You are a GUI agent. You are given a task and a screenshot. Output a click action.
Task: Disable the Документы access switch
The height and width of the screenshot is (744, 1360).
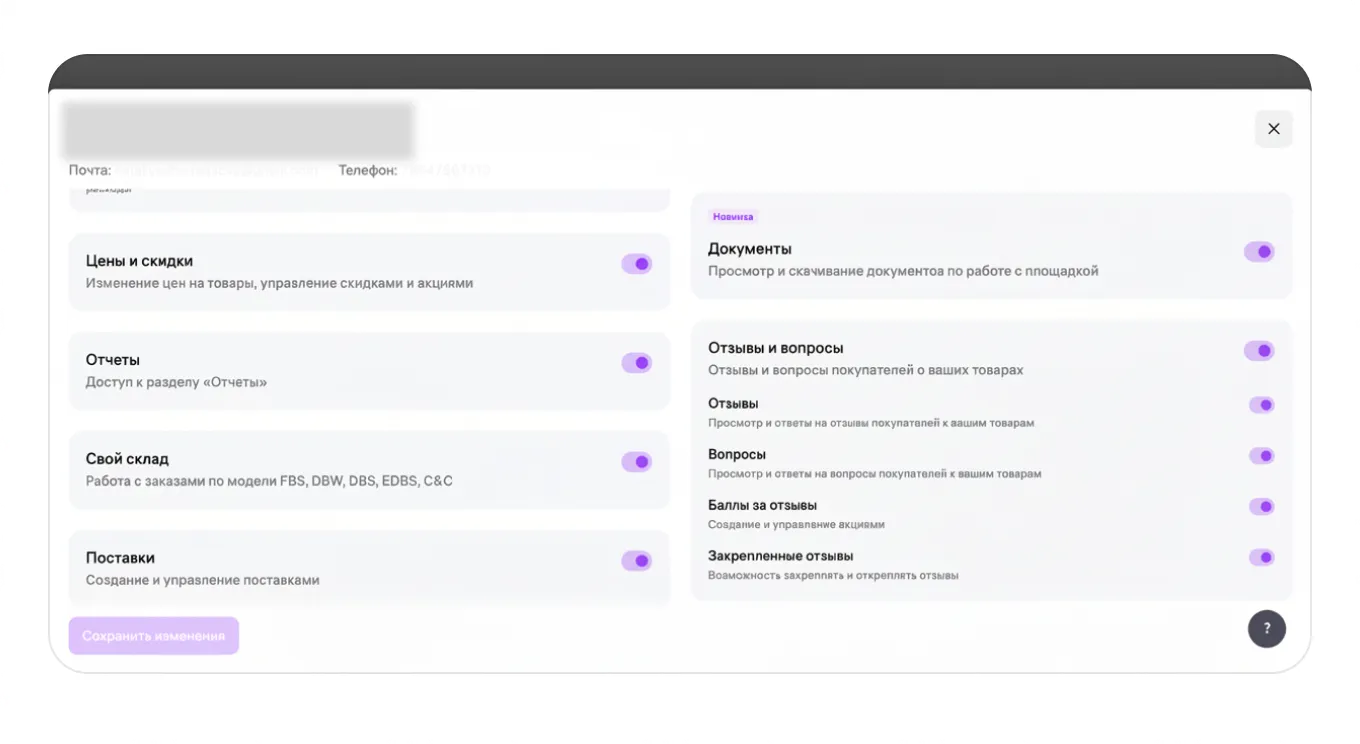[x=1258, y=252]
